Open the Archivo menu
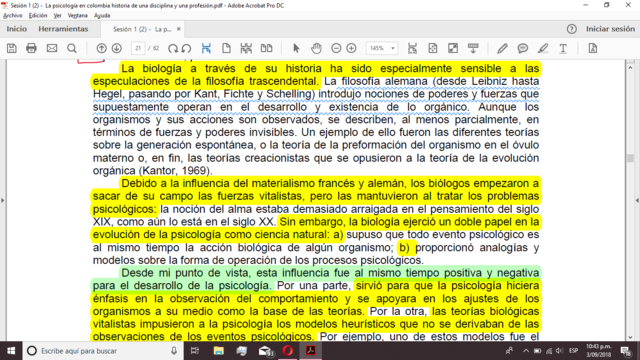The width and height of the screenshot is (640, 360). [x=13, y=16]
